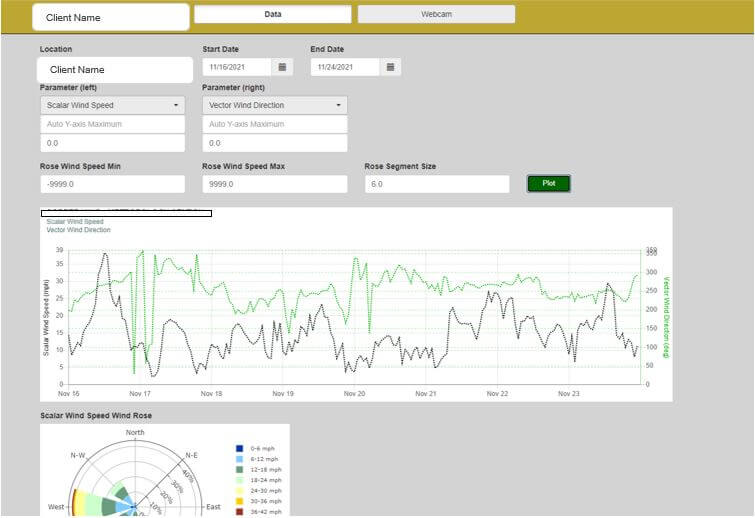Click the 24-30 mph legend swatch
755x518 pixels.
click(x=239, y=491)
